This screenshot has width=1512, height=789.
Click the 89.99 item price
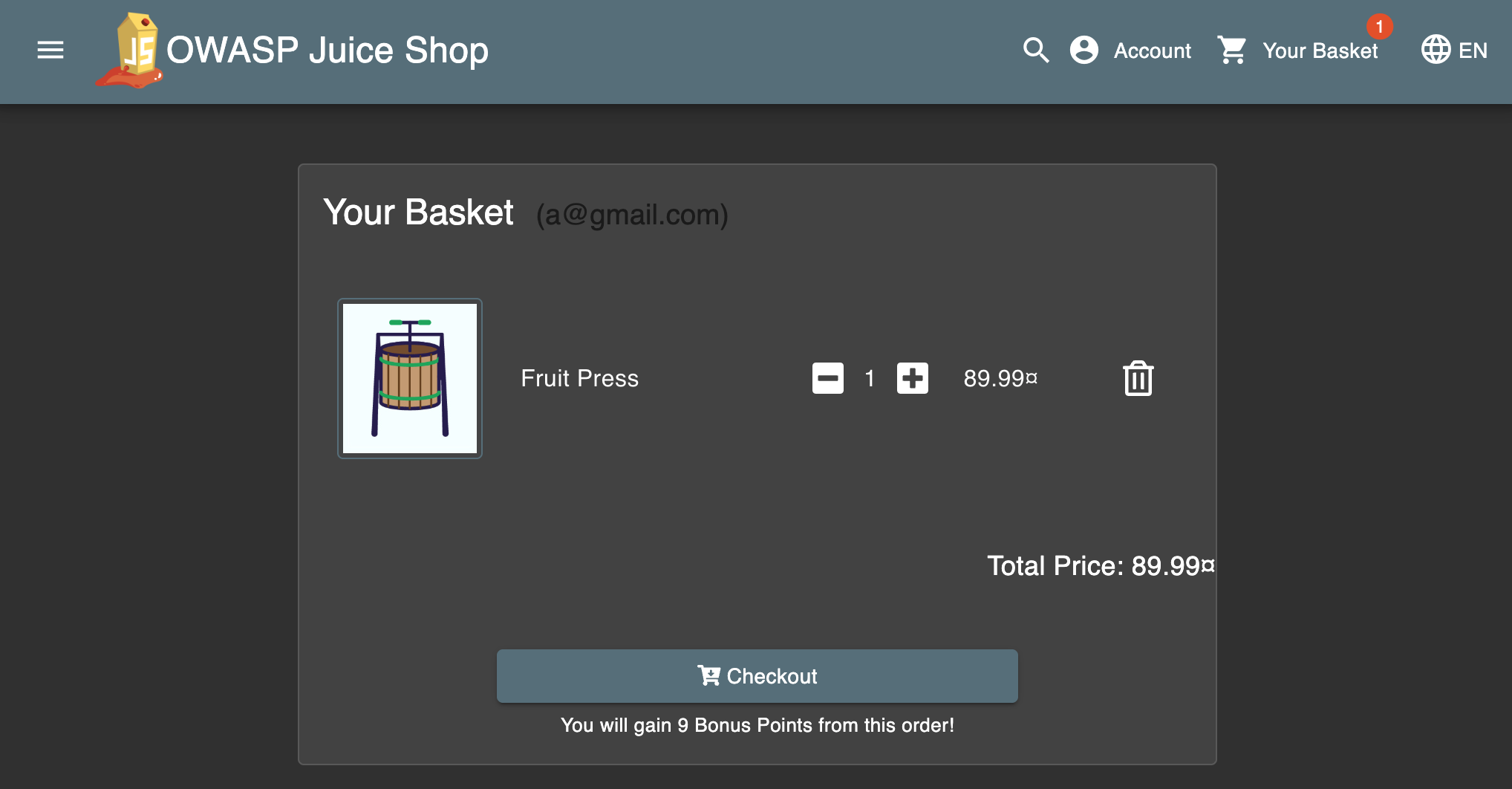click(1000, 378)
